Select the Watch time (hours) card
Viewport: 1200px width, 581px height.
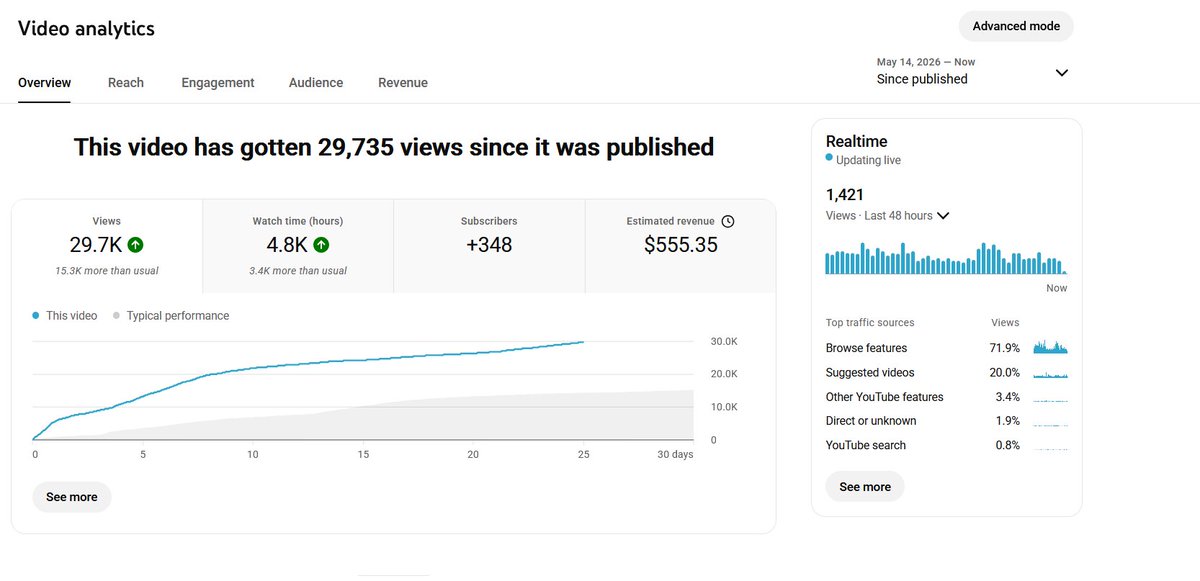[x=298, y=246]
